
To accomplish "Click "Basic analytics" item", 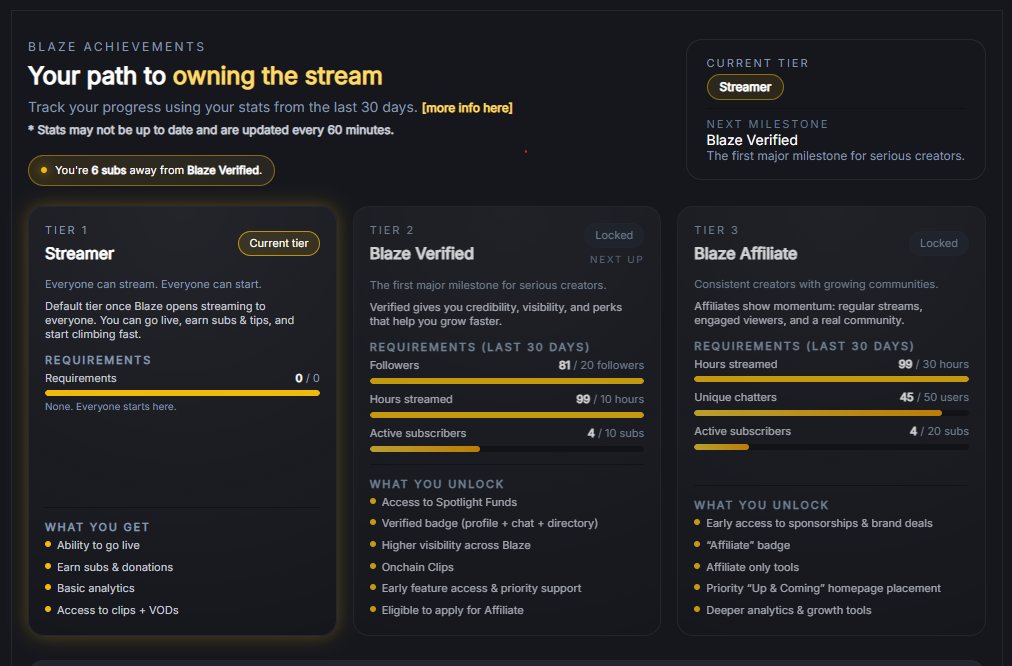I will click(x=96, y=589).
